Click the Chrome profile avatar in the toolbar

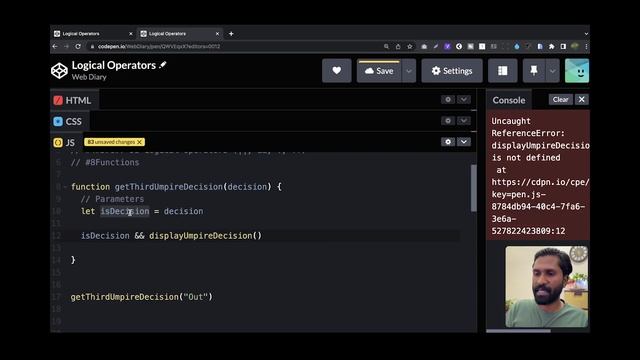[575, 47]
